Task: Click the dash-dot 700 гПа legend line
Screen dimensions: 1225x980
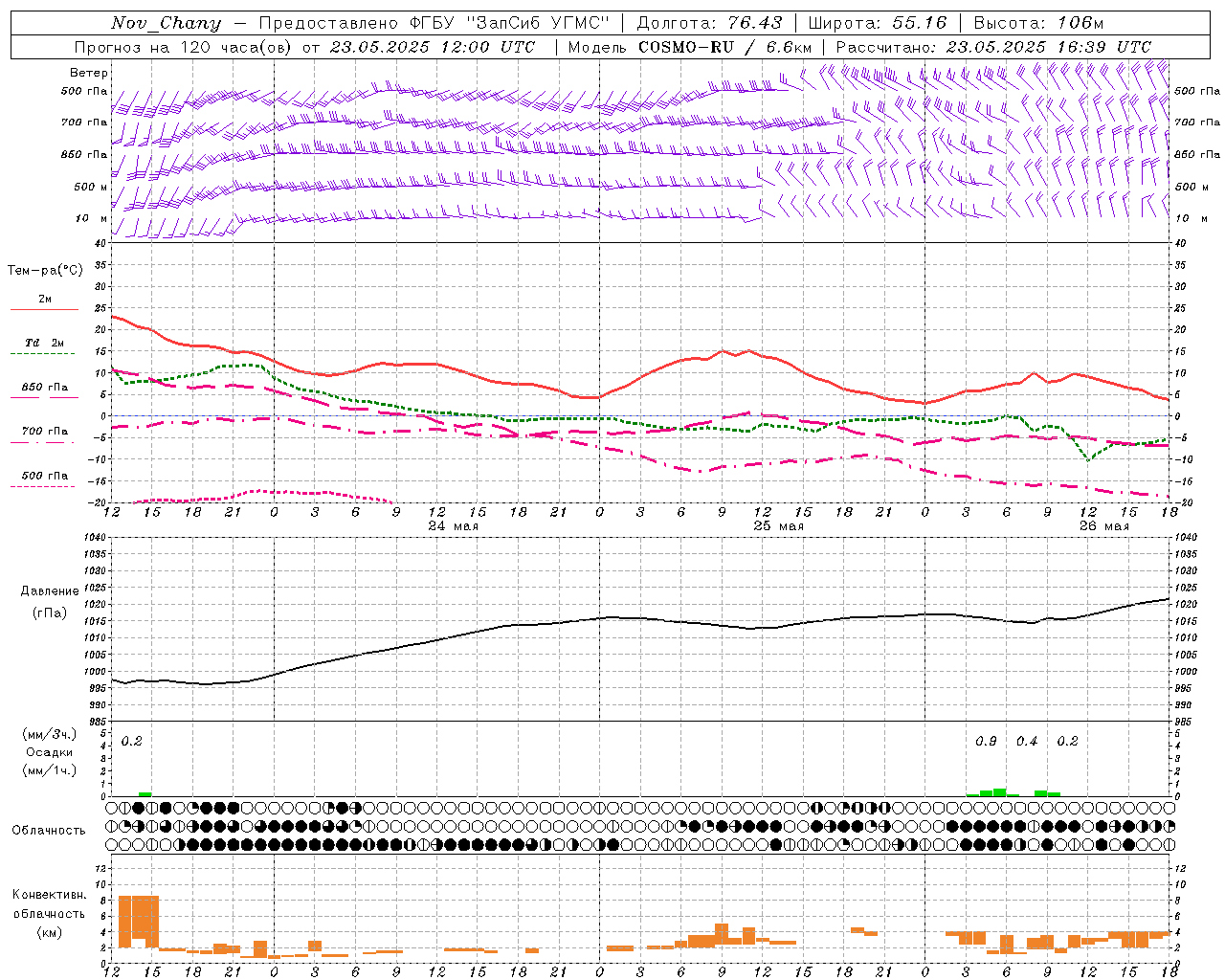Action: coord(44,442)
